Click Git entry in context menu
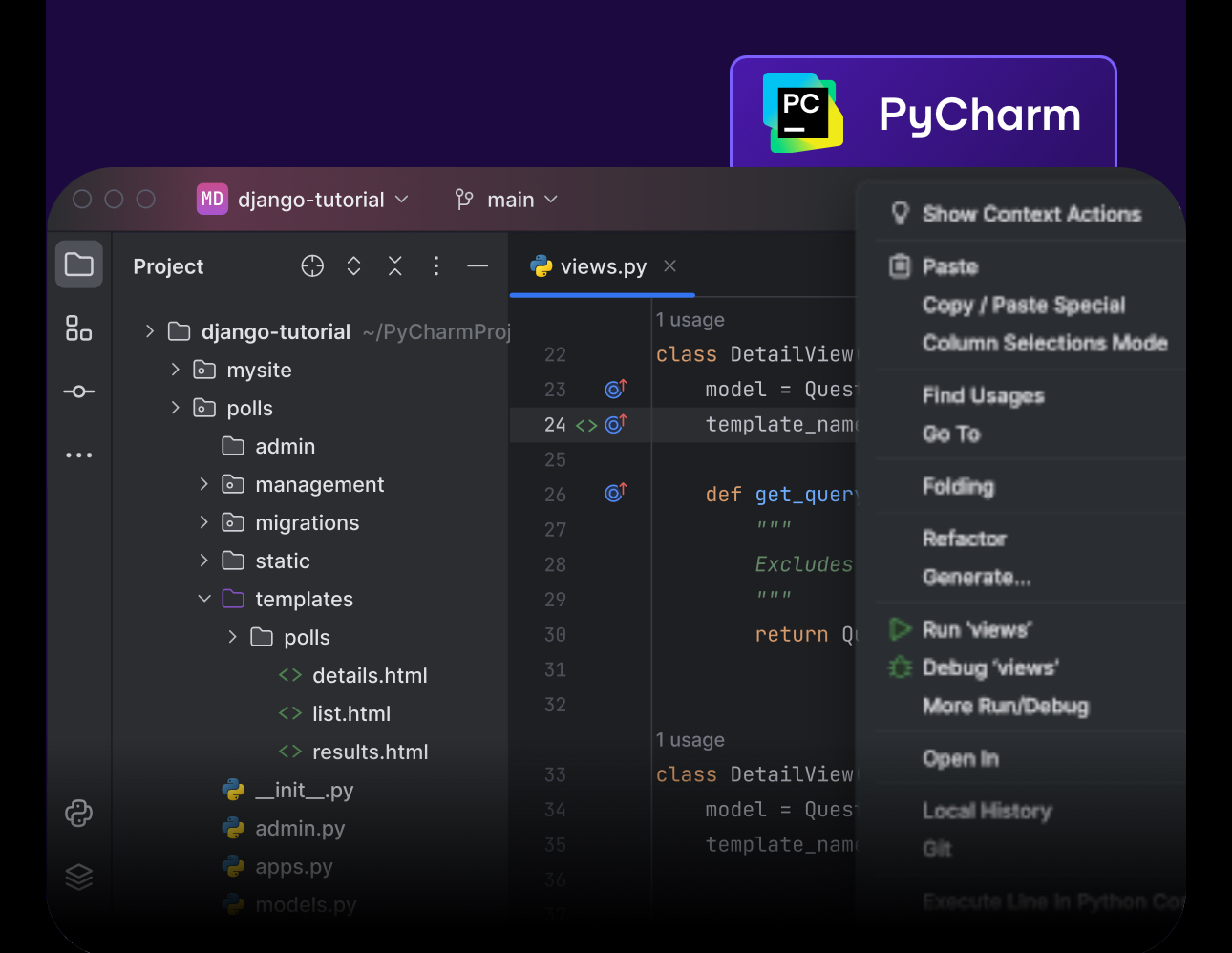Viewport: 1232px width, 953px height. [937, 848]
